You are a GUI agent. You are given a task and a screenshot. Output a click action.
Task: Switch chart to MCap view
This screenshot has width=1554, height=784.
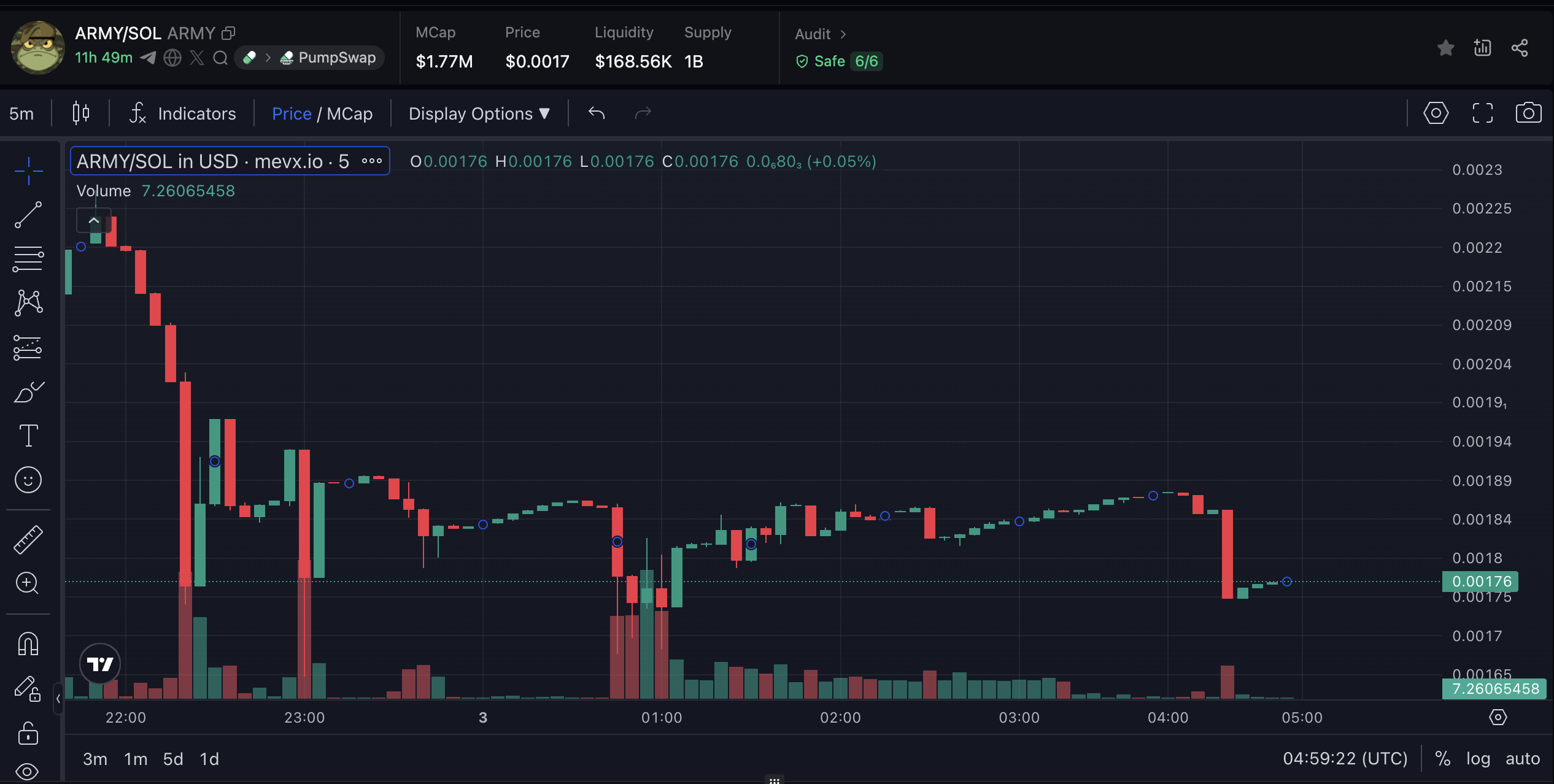click(350, 113)
